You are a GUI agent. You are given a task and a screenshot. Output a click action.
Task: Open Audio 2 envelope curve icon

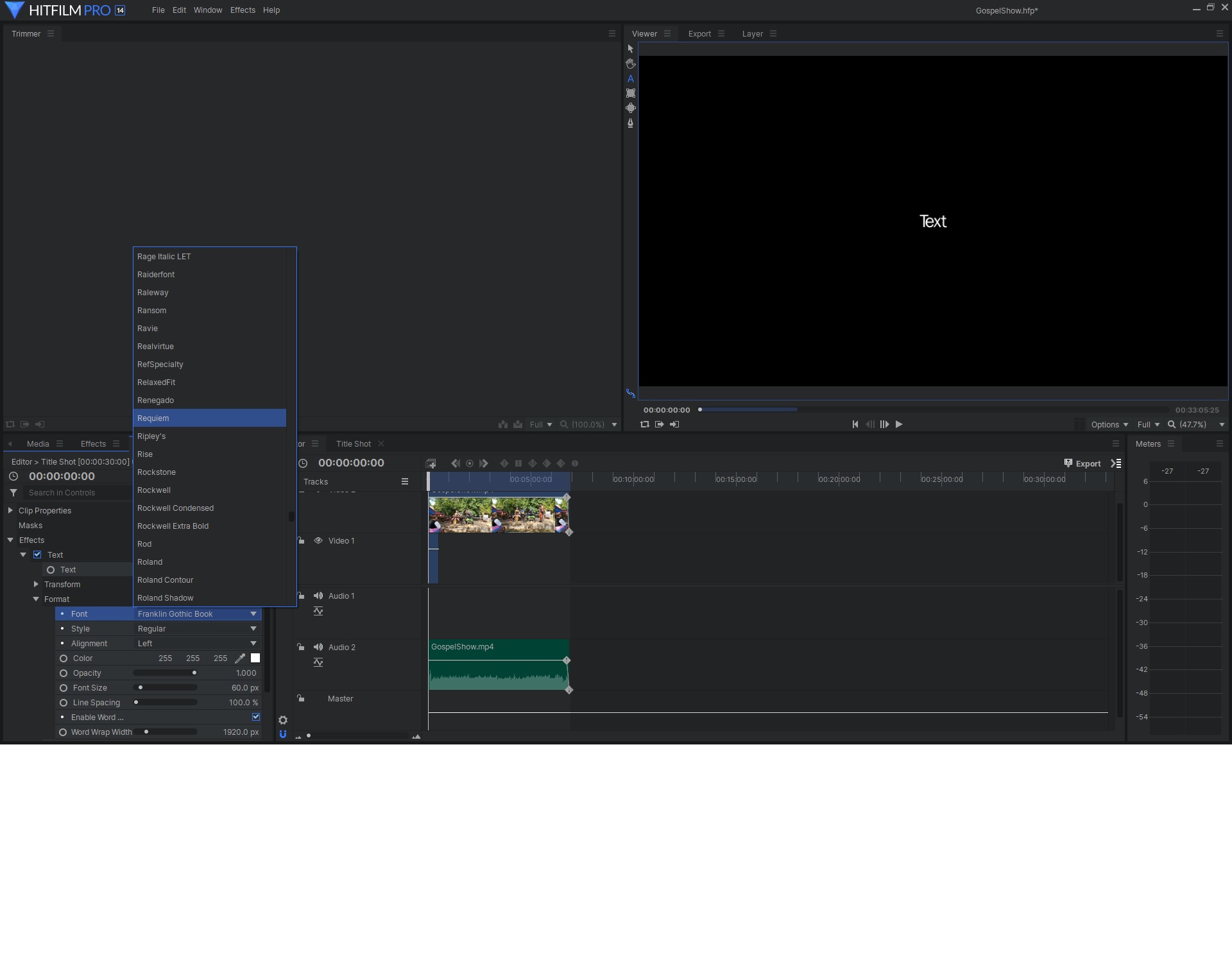tap(318, 662)
